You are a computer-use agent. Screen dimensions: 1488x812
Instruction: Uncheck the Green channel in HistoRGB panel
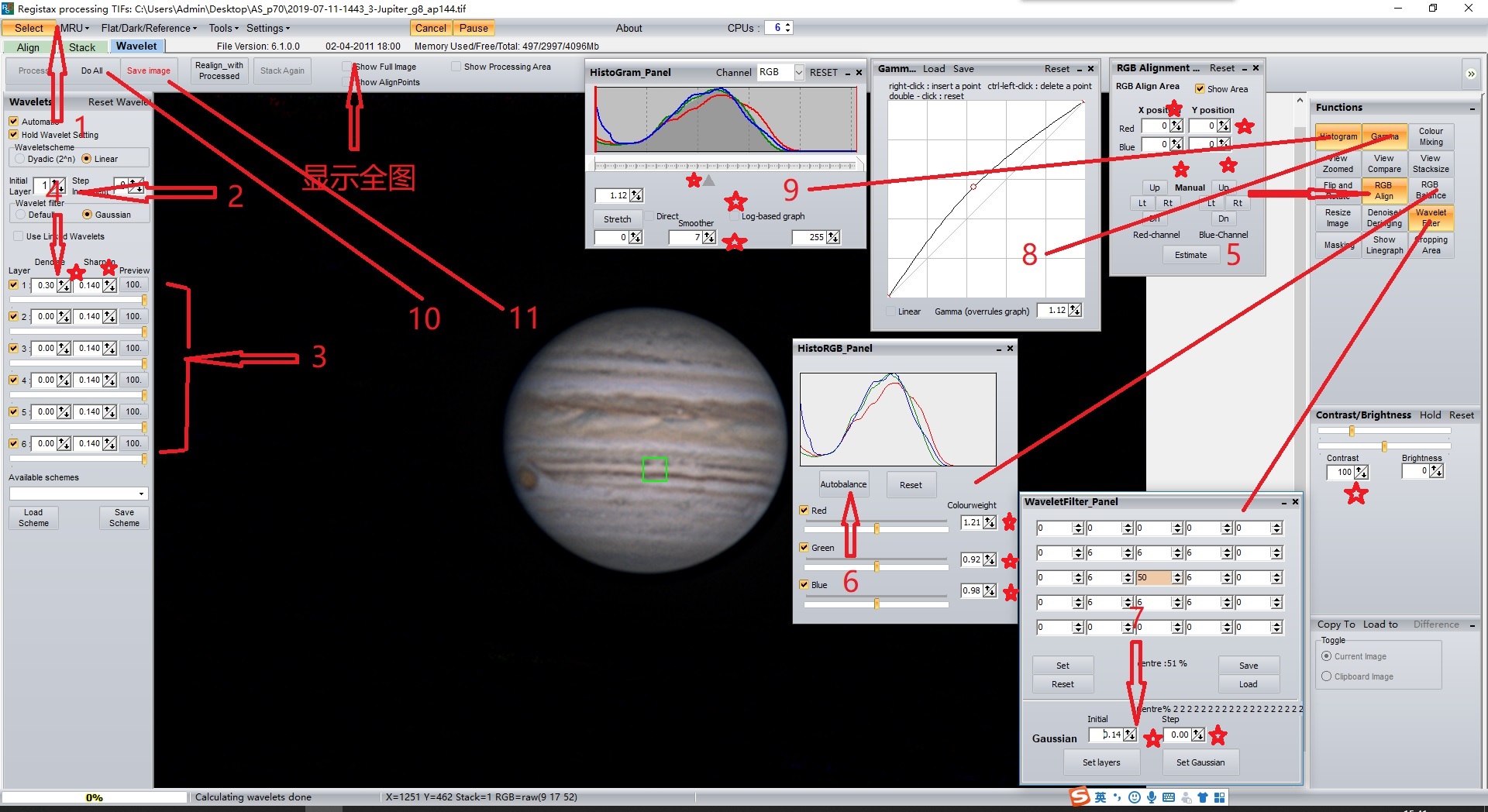point(804,548)
